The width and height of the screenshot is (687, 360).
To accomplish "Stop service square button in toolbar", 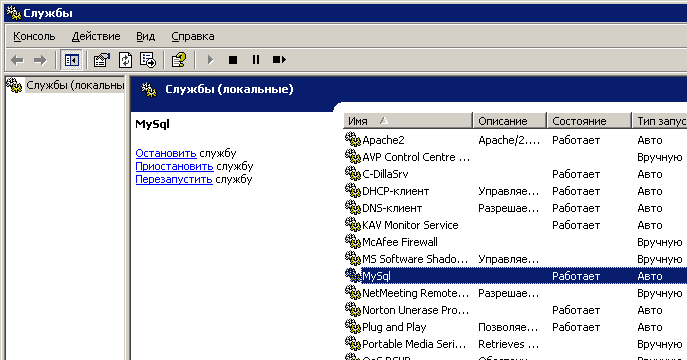I will pyautogui.click(x=233, y=60).
